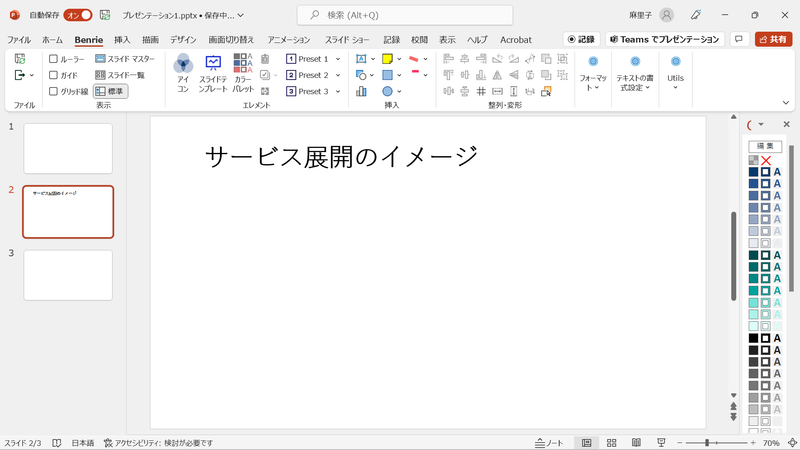Collapse the ribbon with chevron
This screenshot has width=800, height=450.
point(786,103)
